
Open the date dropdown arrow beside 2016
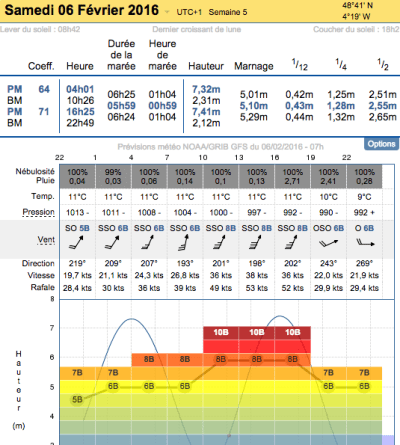(x=167, y=12)
